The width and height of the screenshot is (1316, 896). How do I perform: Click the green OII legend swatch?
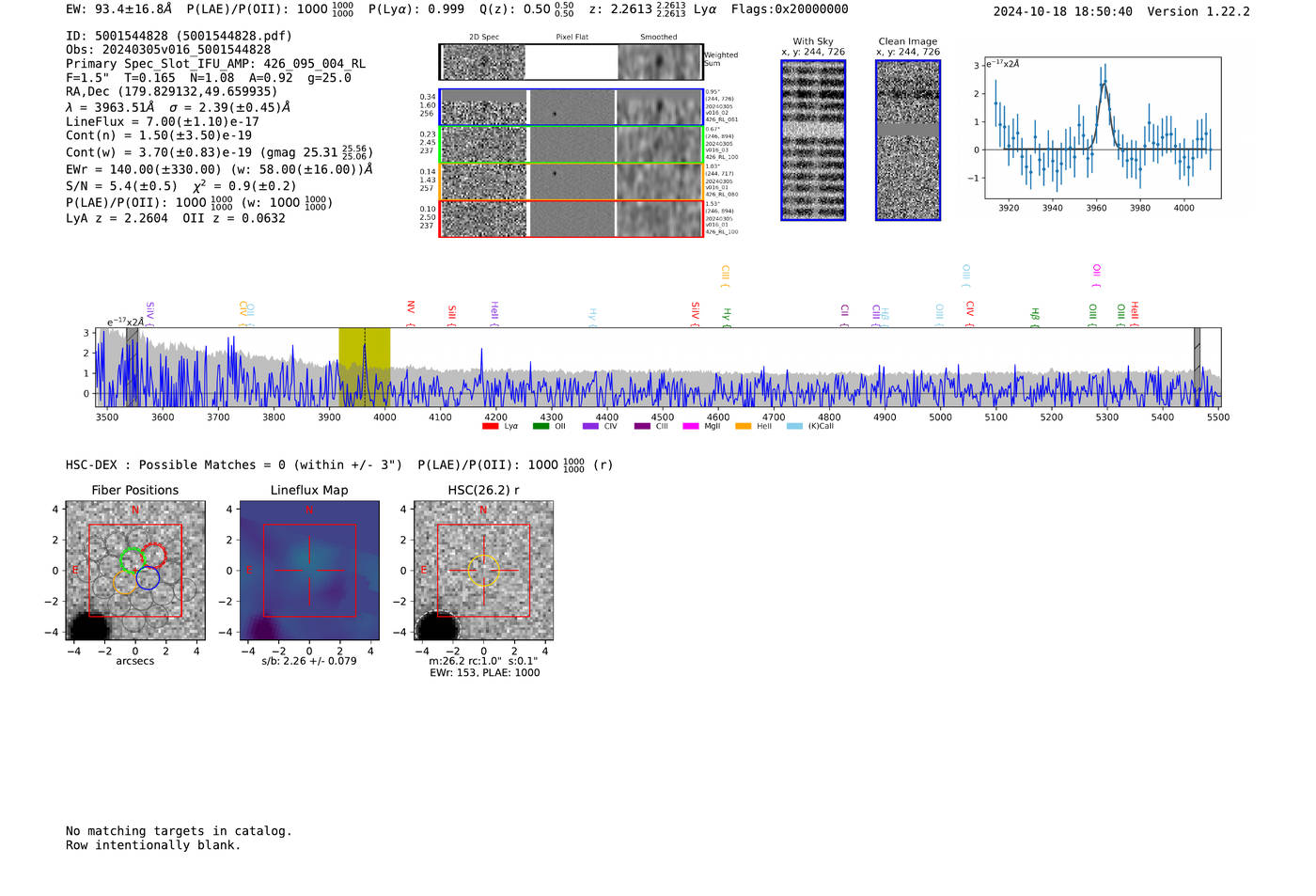tap(540, 427)
